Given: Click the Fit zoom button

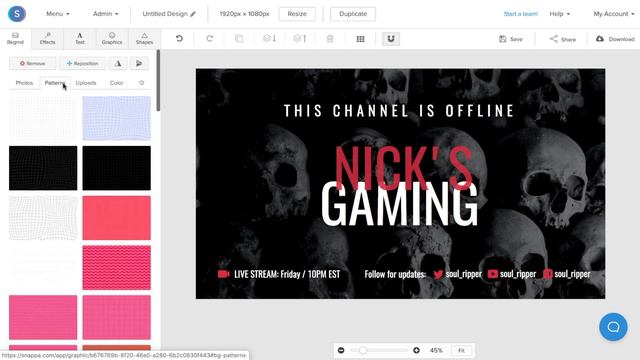Looking at the screenshot, I should point(461,350).
